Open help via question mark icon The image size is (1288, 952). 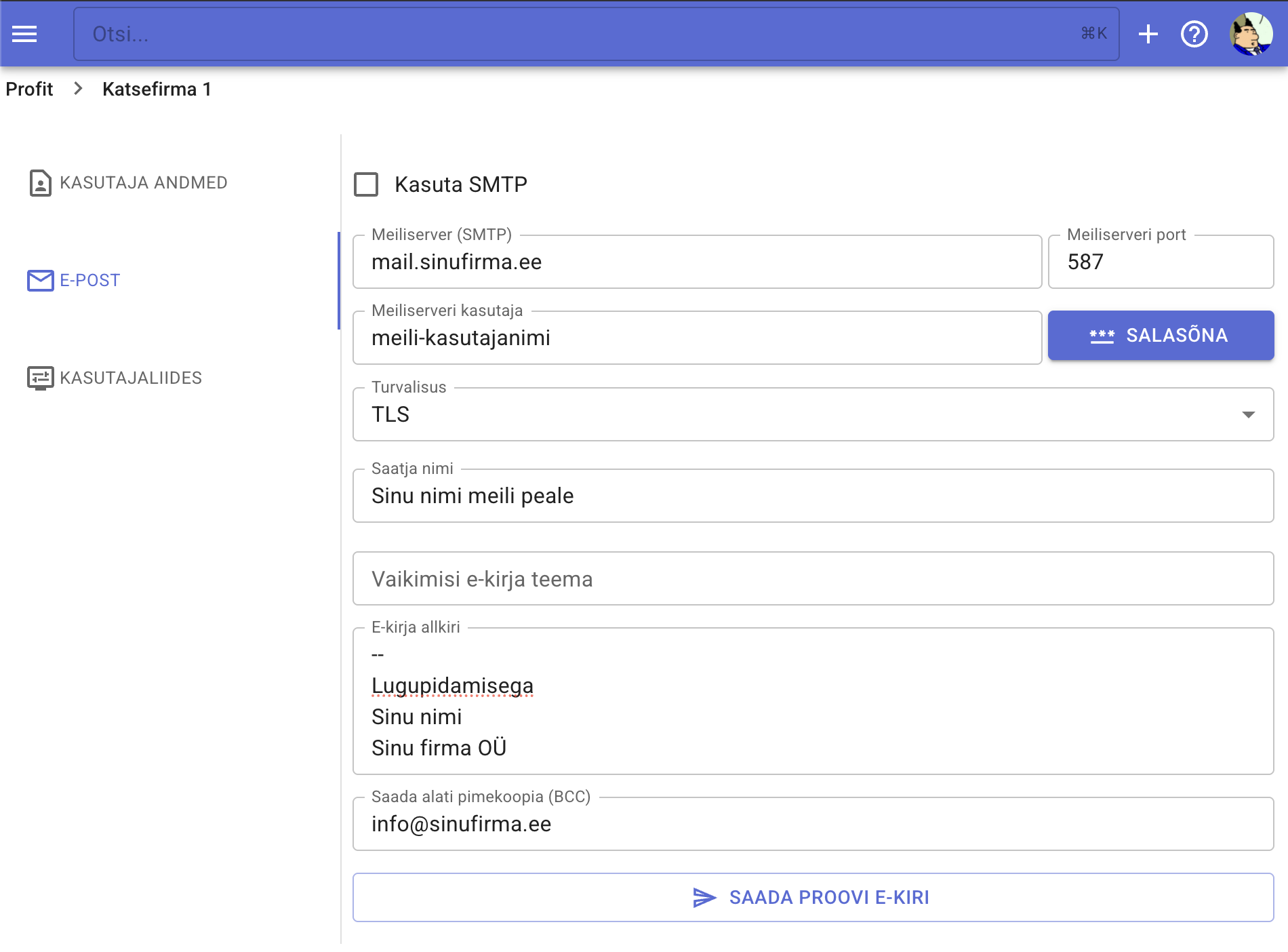click(1194, 34)
